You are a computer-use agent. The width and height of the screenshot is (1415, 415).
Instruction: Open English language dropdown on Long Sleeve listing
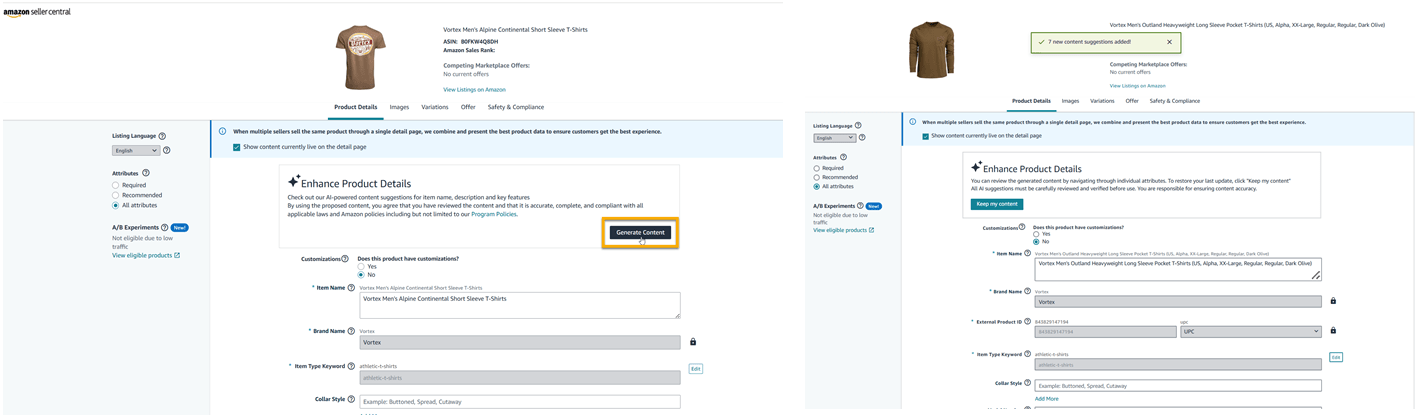click(x=834, y=138)
